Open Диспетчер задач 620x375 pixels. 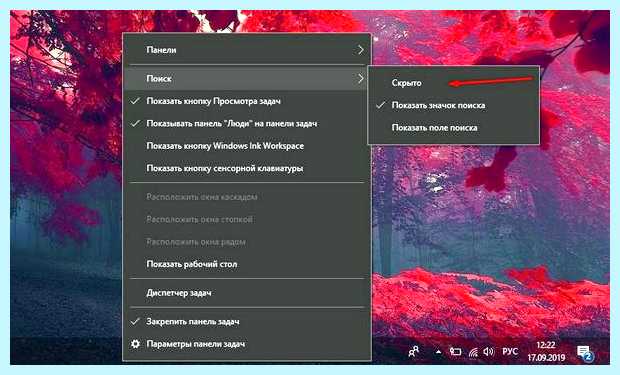pos(247,293)
